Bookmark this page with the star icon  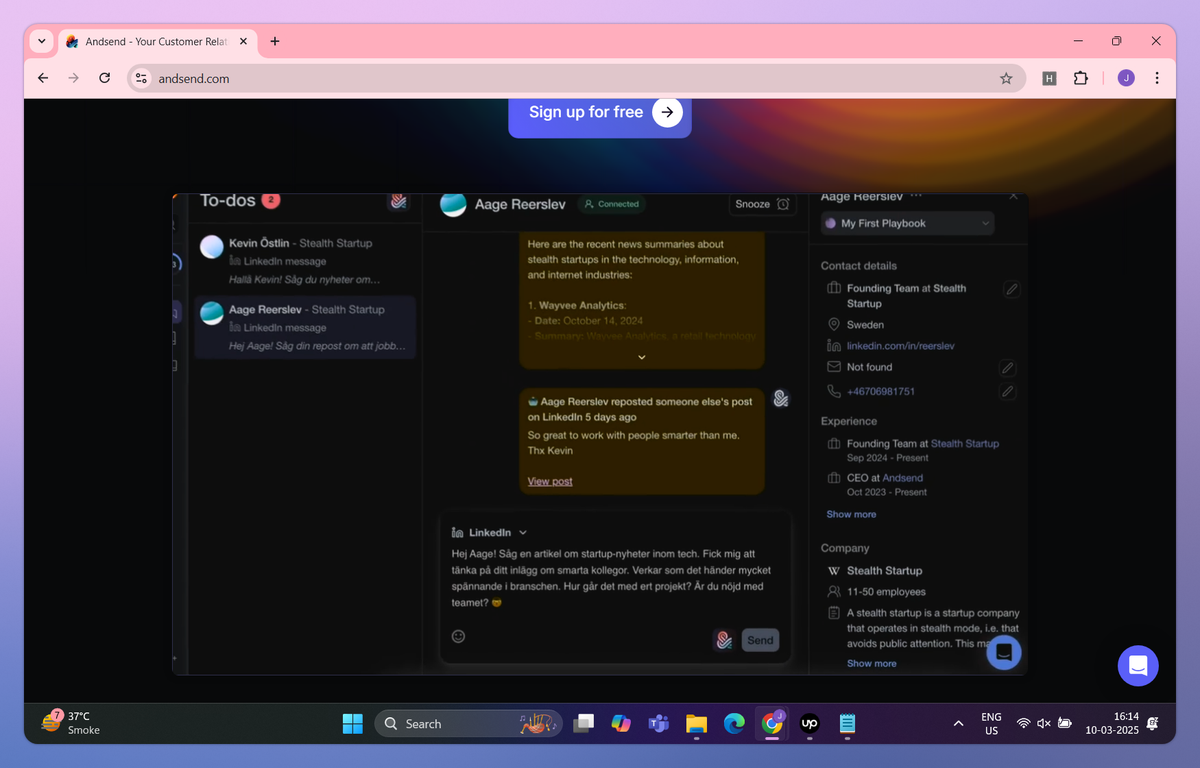click(1006, 78)
